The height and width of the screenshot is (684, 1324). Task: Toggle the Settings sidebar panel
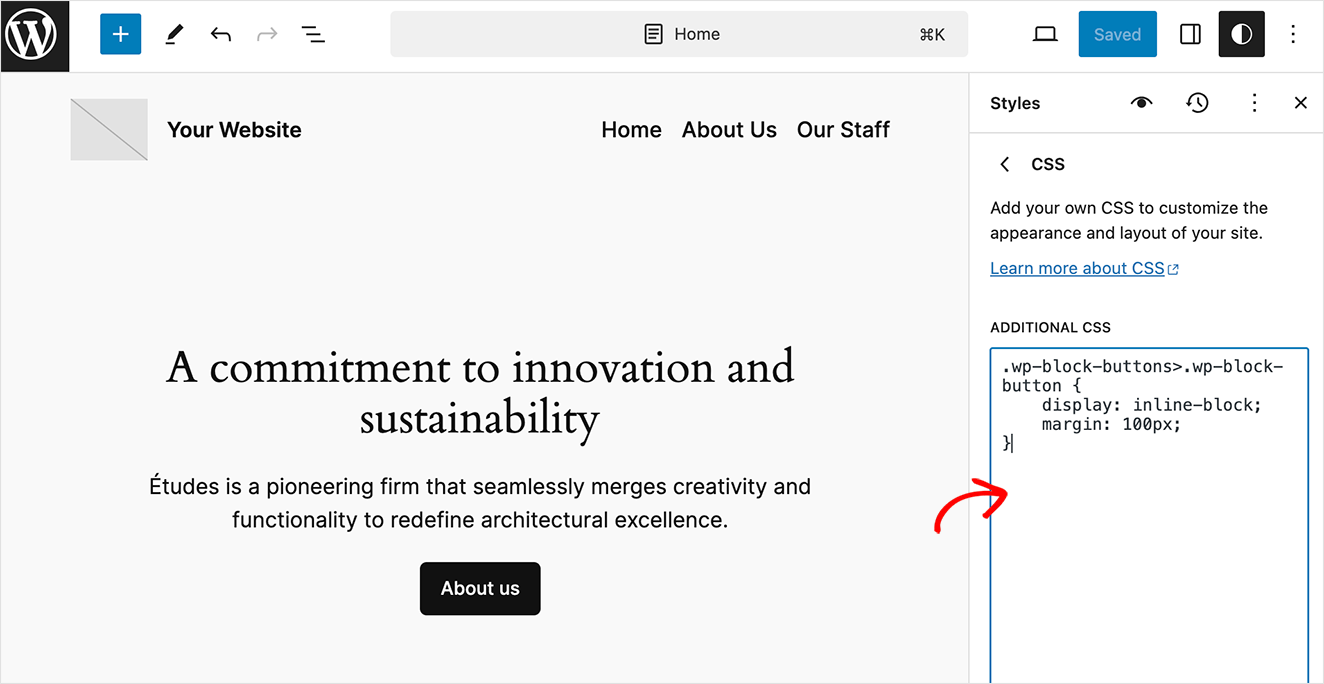[1189, 33]
